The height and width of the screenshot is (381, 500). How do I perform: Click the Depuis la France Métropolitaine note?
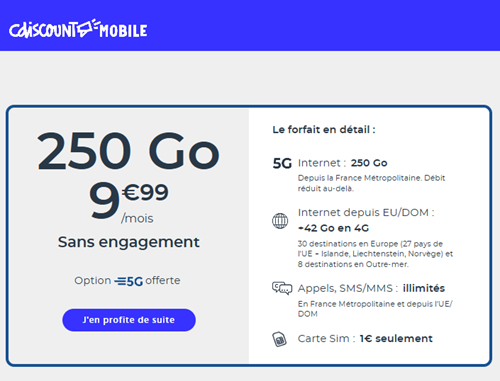[371, 183]
